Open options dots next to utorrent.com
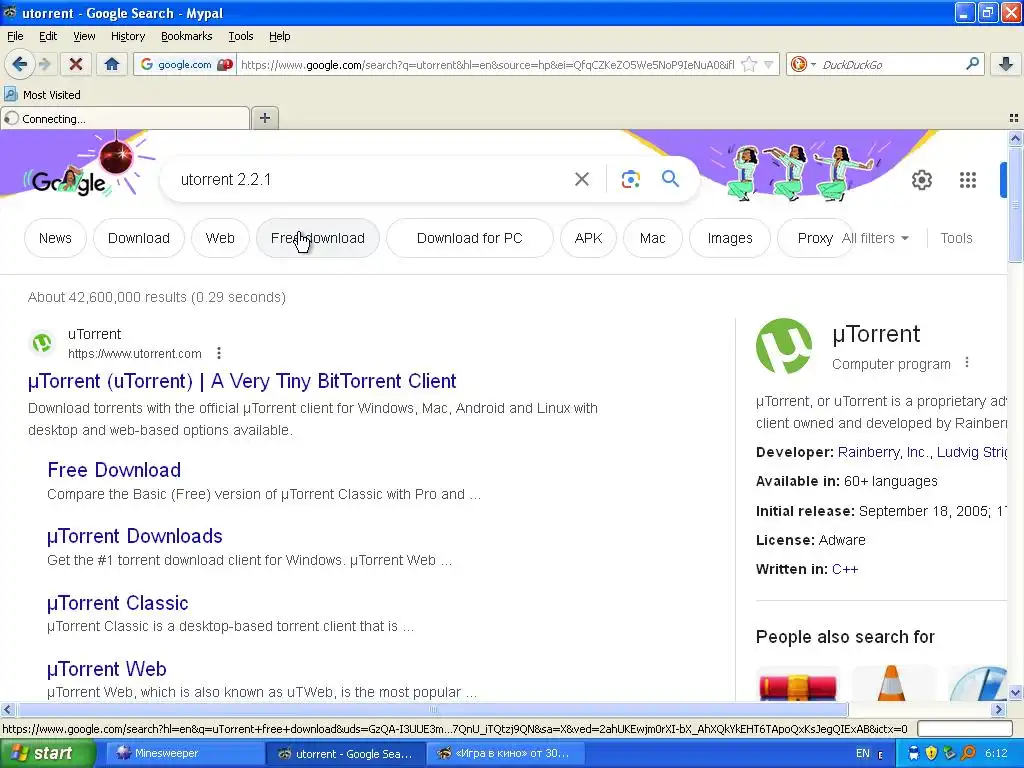 219,353
